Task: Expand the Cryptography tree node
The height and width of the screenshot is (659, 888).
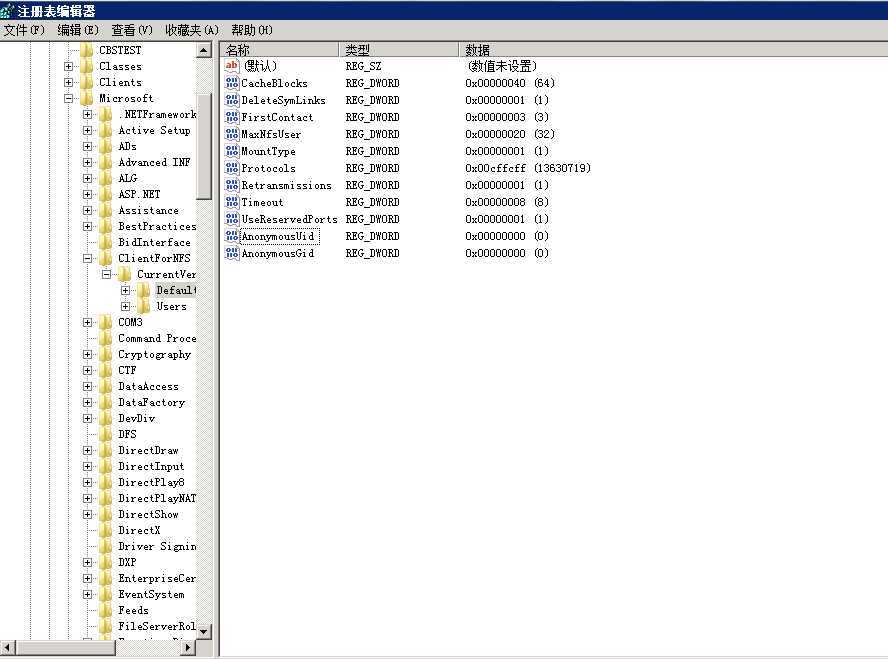Action: coord(87,354)
